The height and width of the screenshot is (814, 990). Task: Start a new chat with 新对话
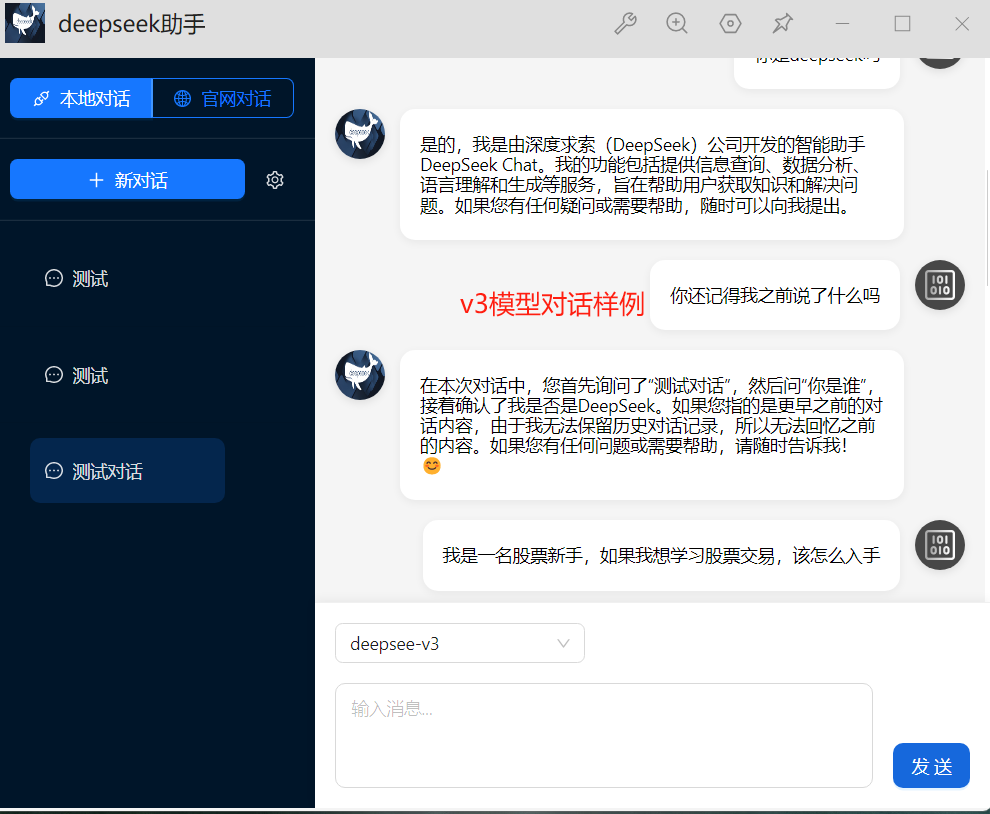click(128, 179)
